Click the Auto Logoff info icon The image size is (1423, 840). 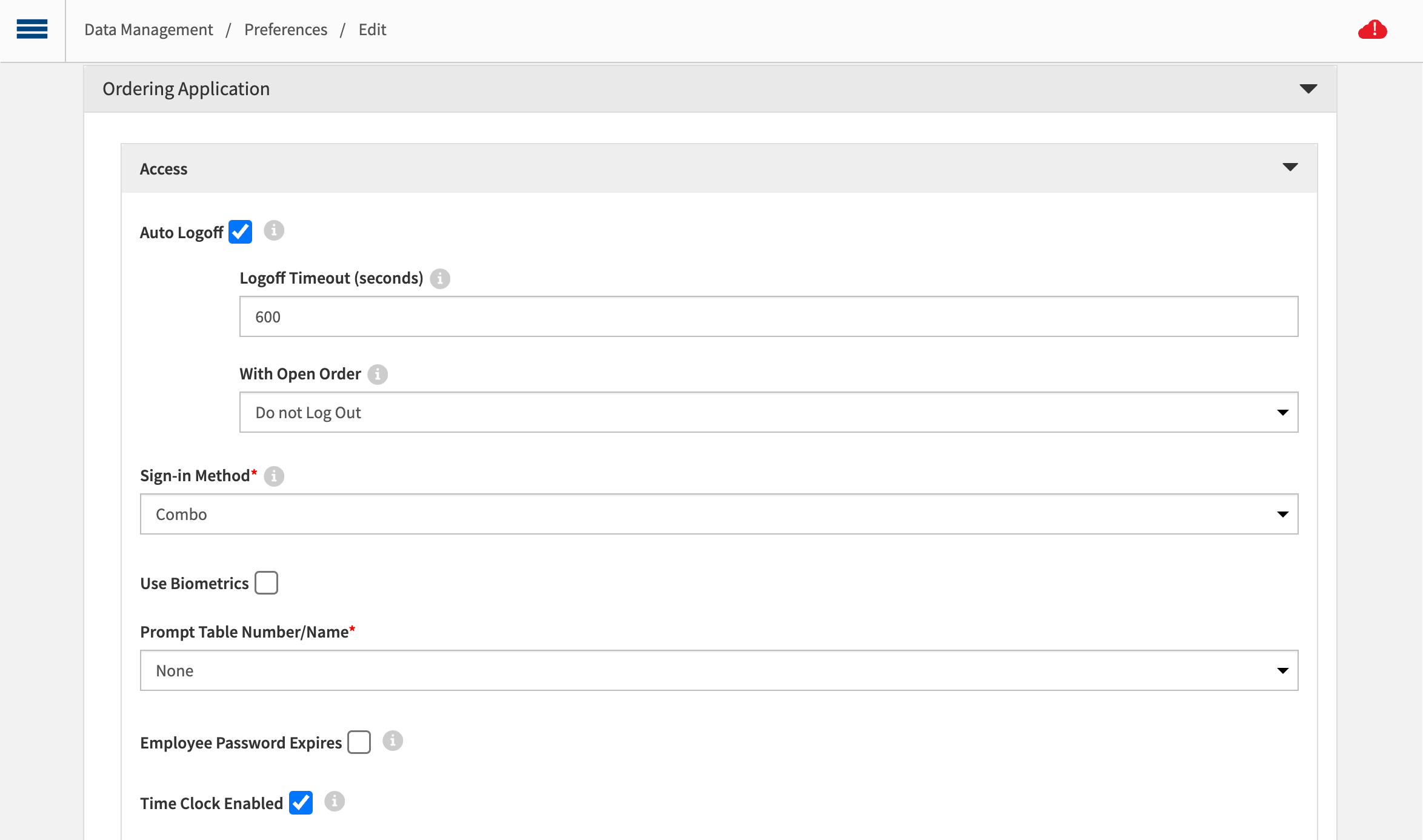274,231
